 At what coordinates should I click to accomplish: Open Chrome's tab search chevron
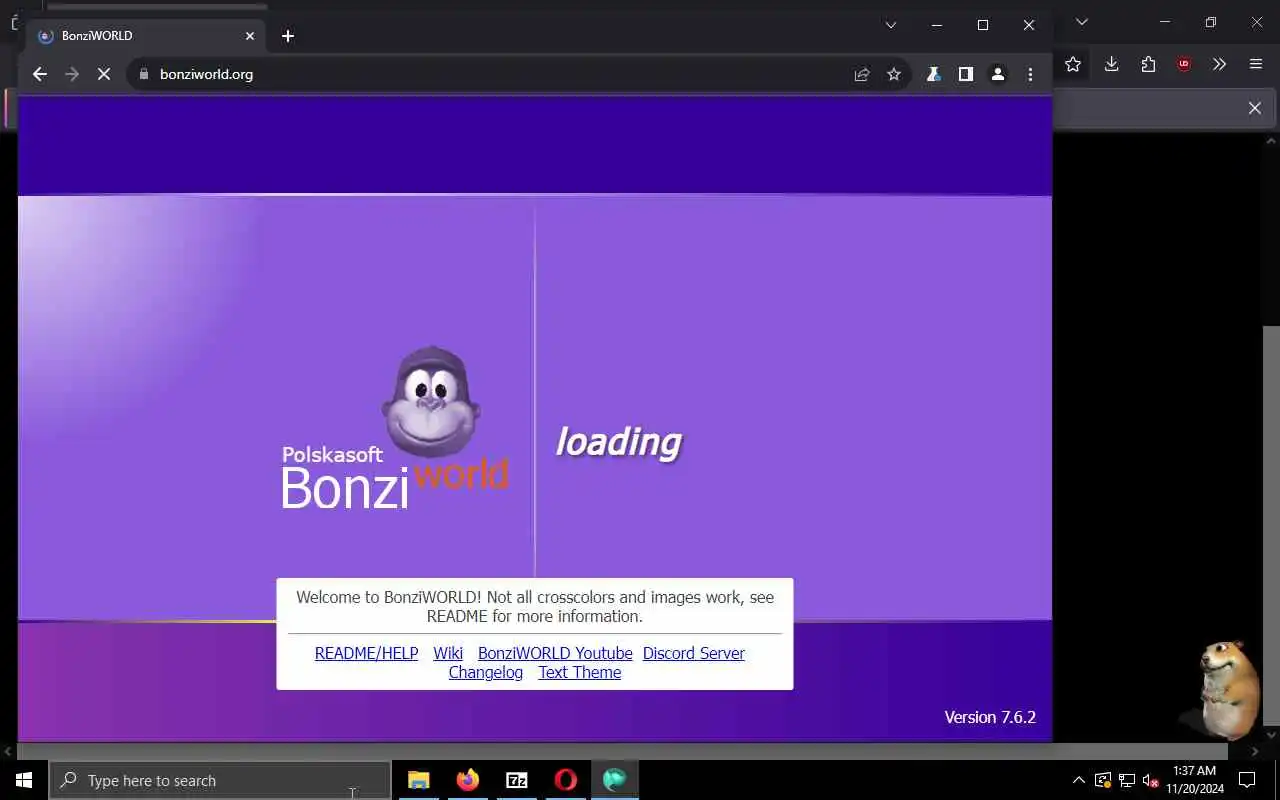coord(890,25)
